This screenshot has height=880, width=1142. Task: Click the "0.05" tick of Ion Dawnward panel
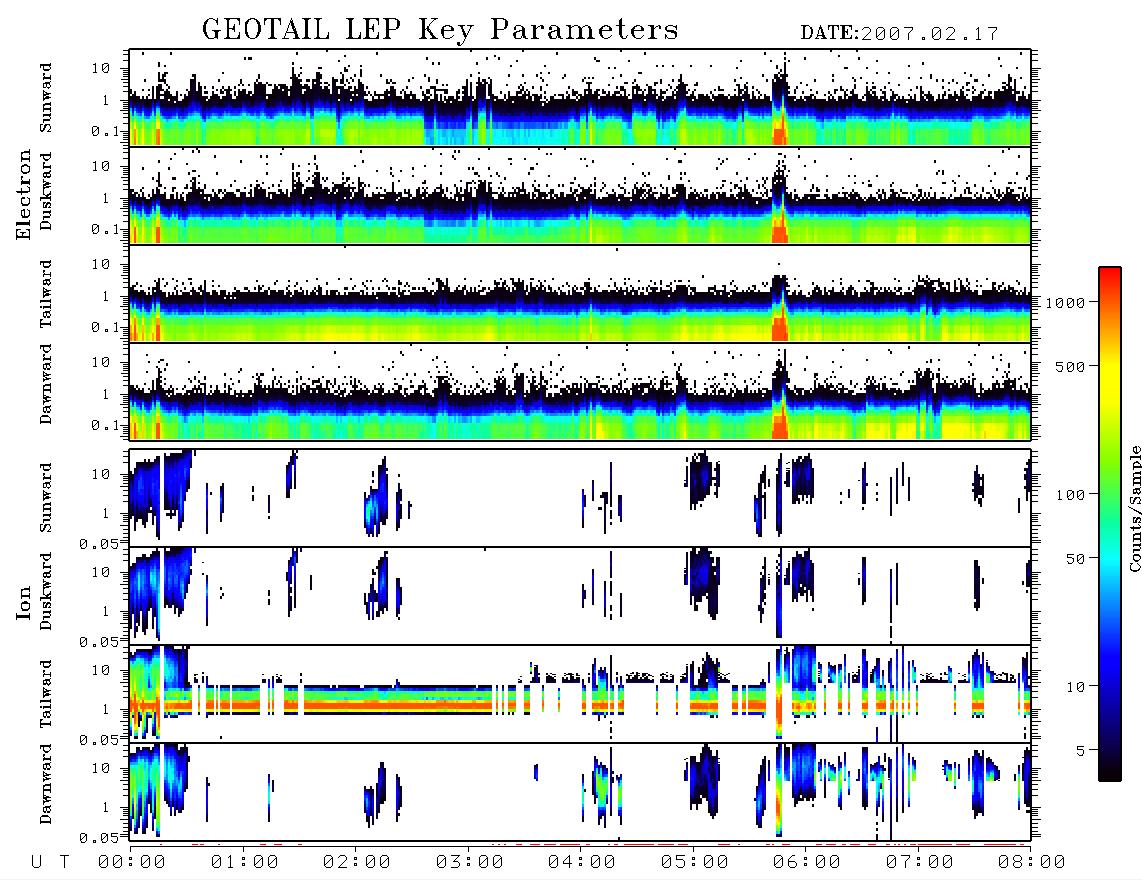100,838
